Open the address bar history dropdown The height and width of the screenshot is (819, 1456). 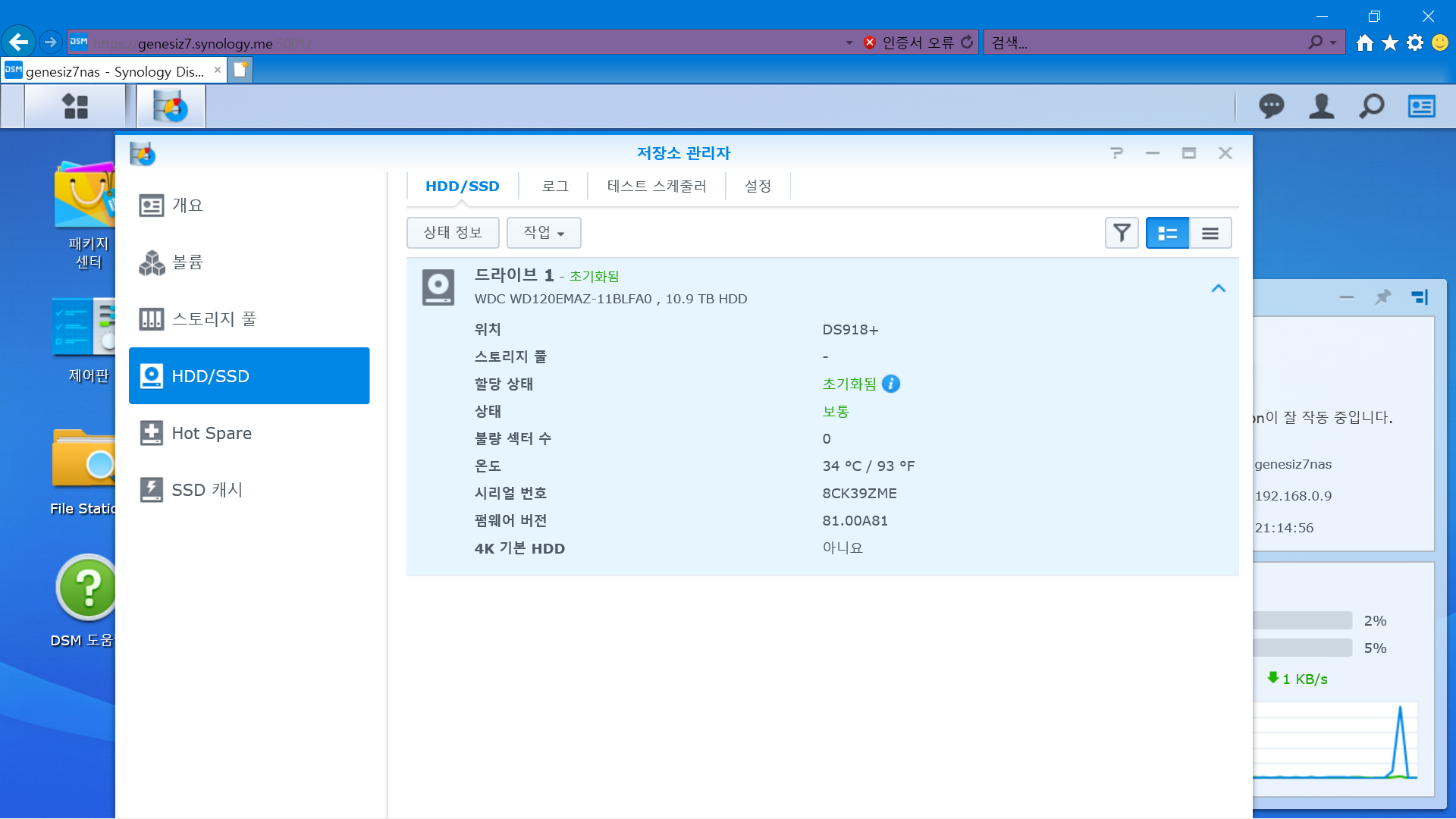click(x=849, y=43)
